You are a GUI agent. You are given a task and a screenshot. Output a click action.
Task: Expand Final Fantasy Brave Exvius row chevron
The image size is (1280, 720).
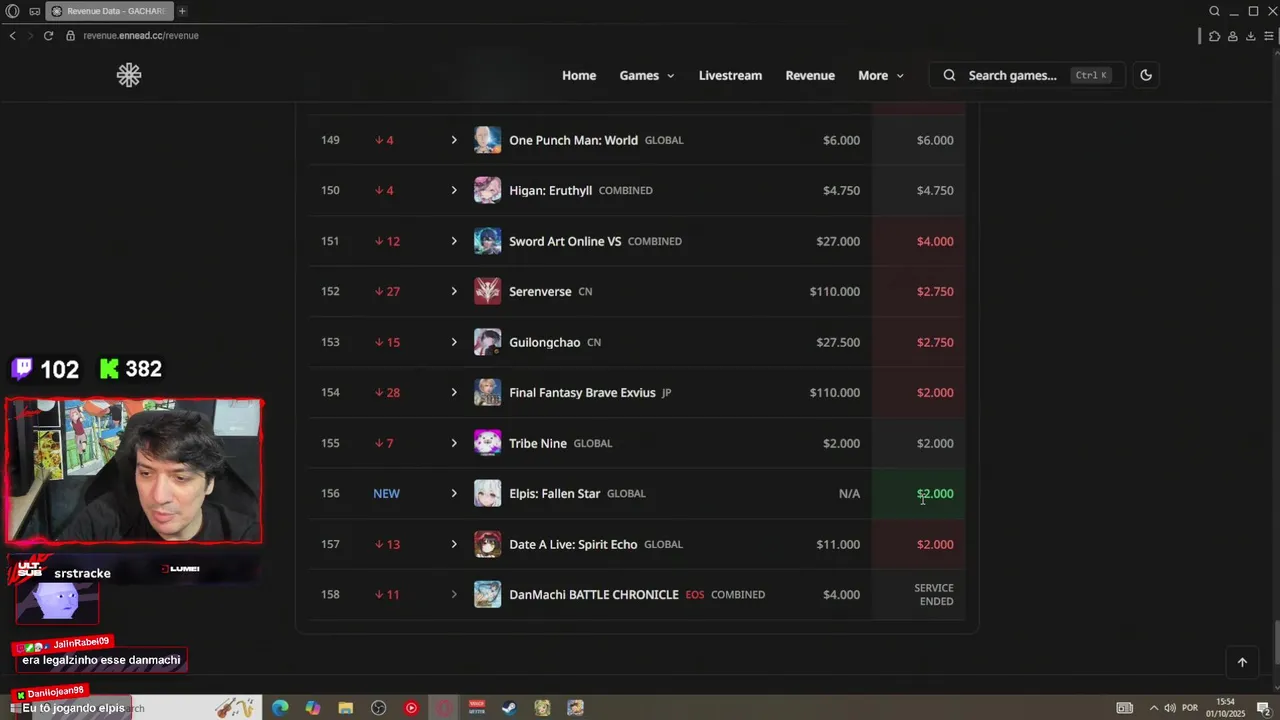click(453, 392)
